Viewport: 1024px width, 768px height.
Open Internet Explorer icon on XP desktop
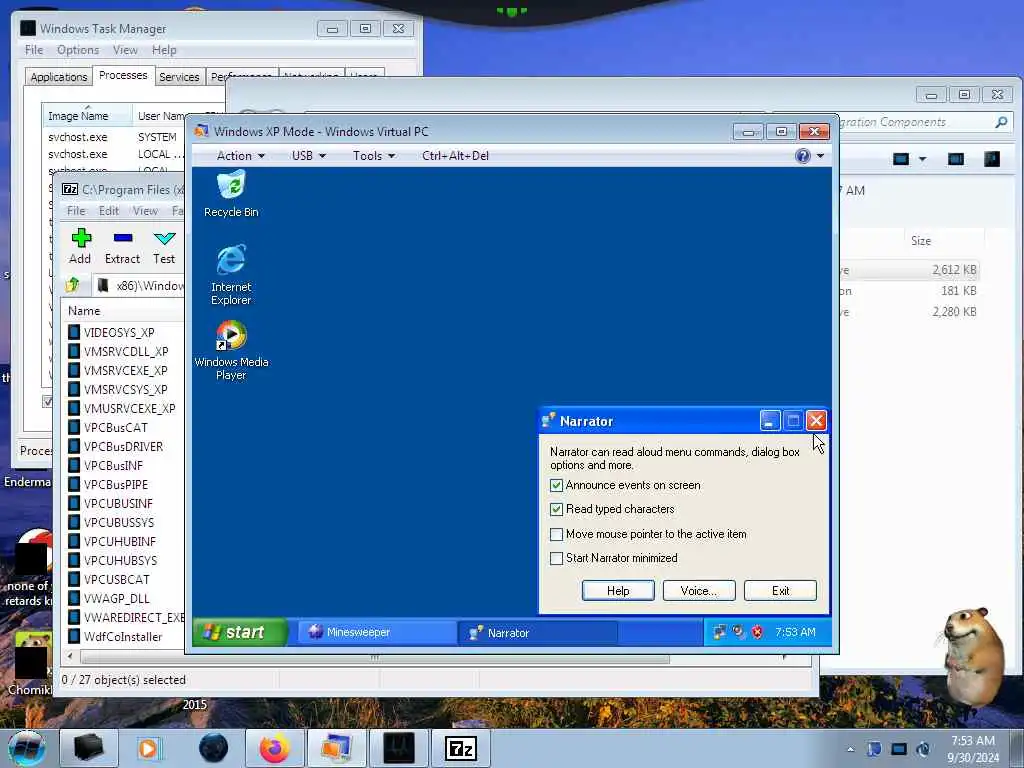coord(231,274)
